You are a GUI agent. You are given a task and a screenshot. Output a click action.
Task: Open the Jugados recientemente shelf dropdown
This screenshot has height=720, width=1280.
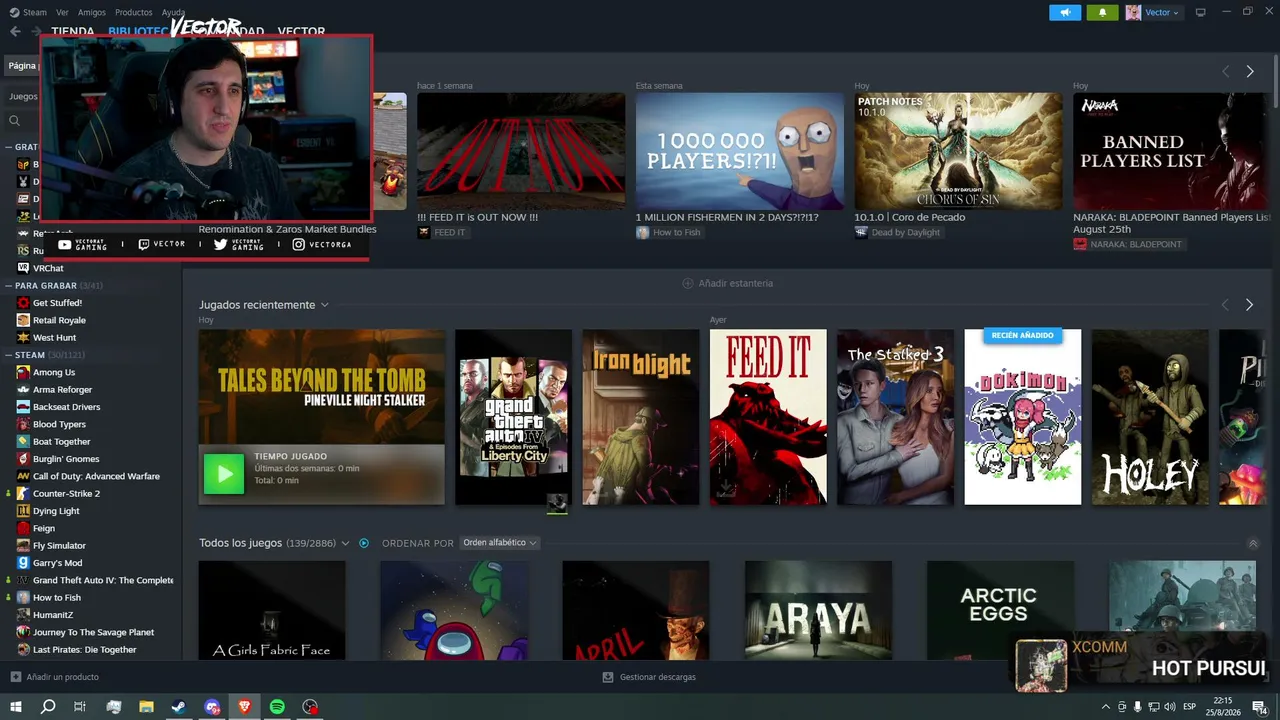(x=324, y=305)
